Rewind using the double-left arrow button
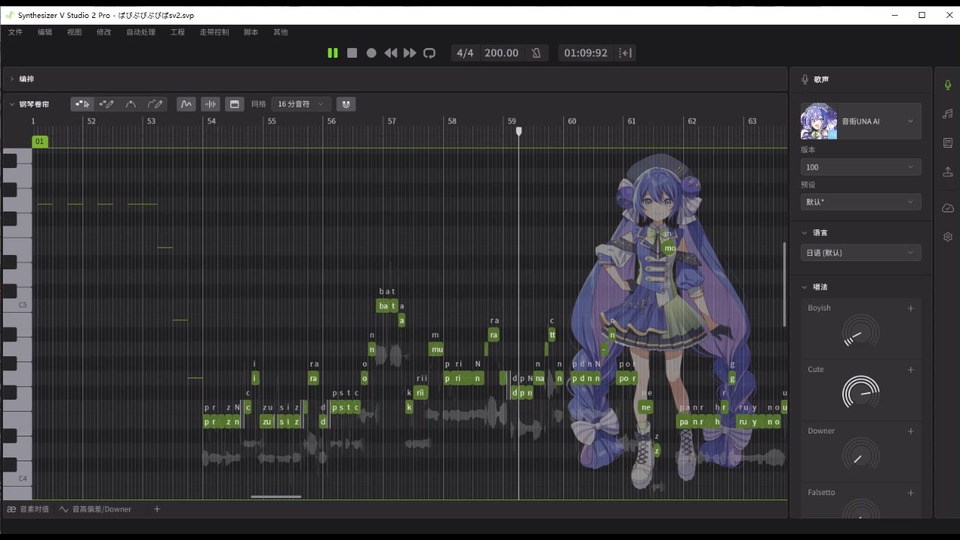 [391, 53]
